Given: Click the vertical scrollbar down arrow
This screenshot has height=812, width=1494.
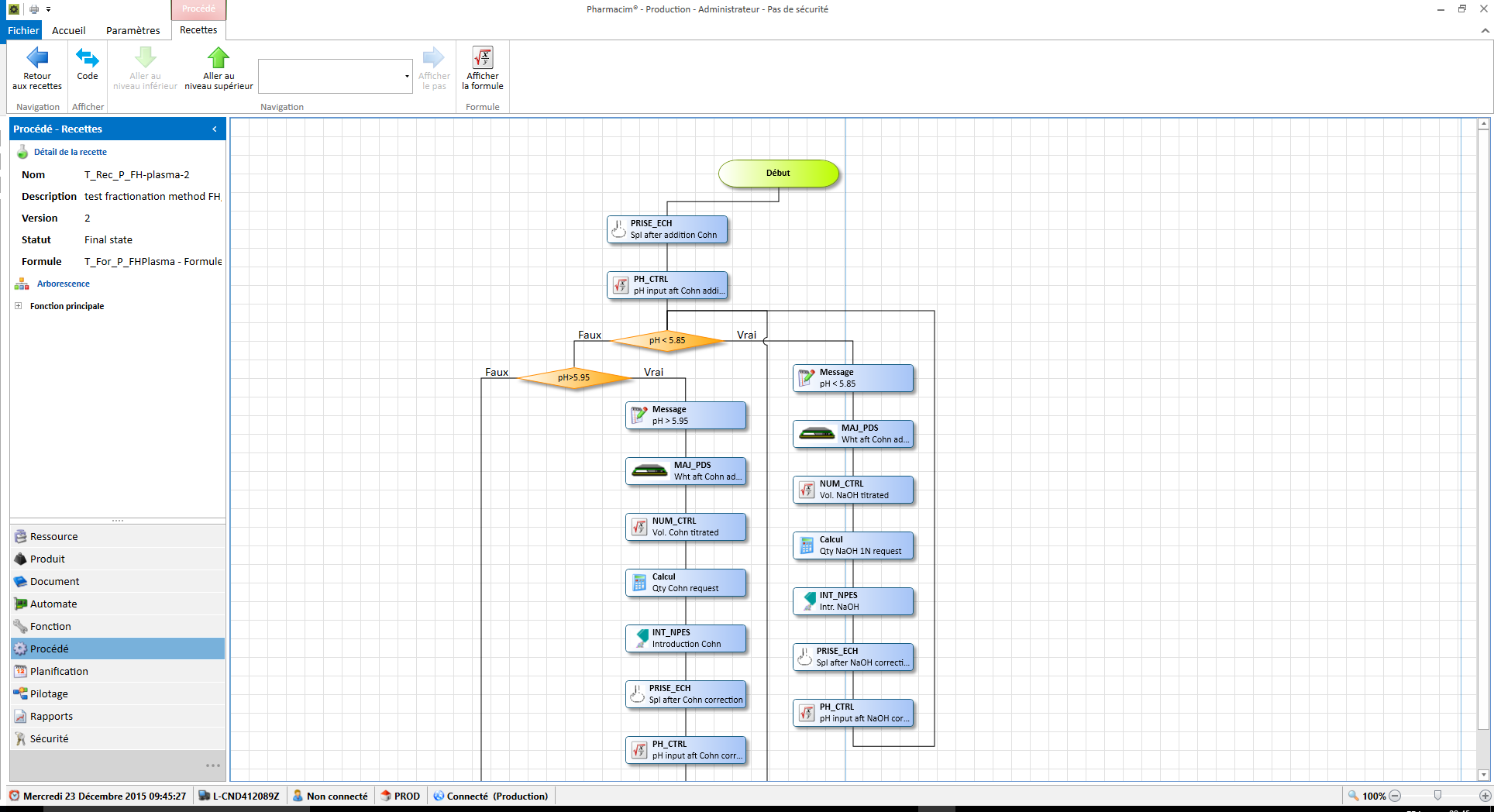Looking at the screenshot, I should (1483, 775).
